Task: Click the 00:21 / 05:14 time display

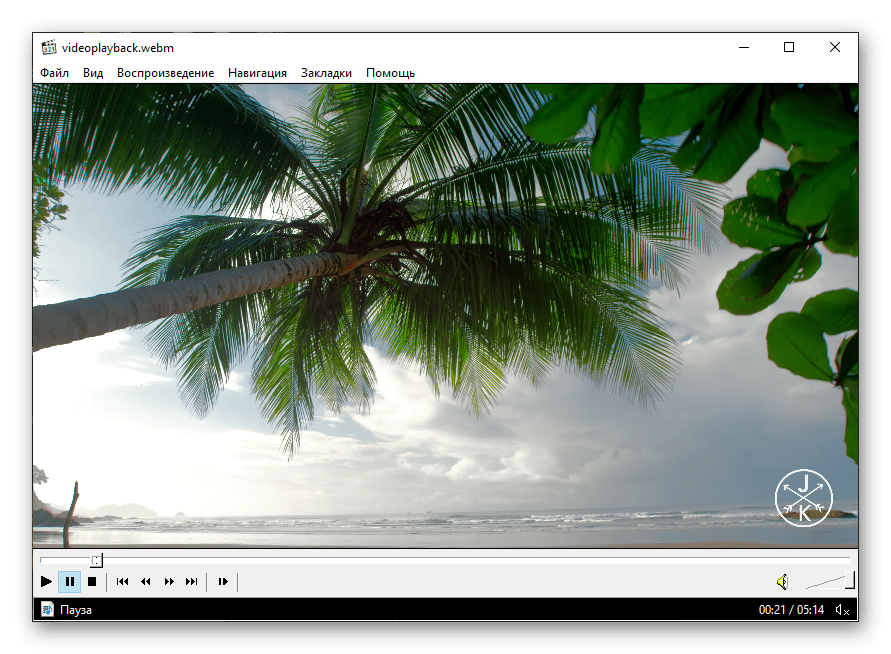Action: pos(791,610)
